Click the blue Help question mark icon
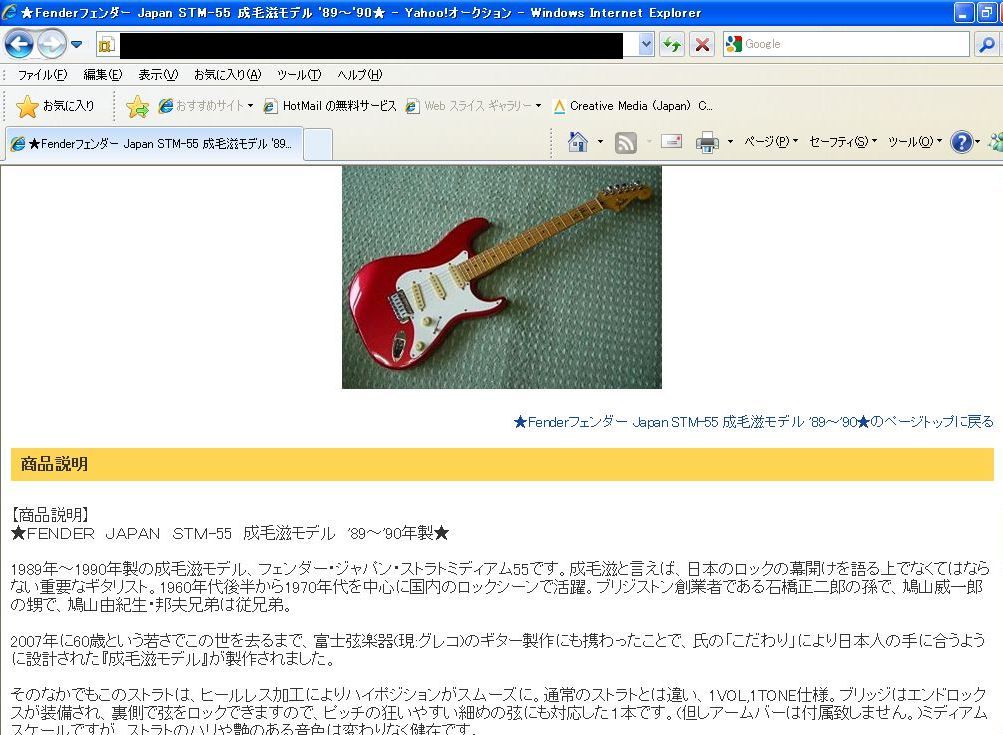 pyautogui.click(x=961, y=141)
